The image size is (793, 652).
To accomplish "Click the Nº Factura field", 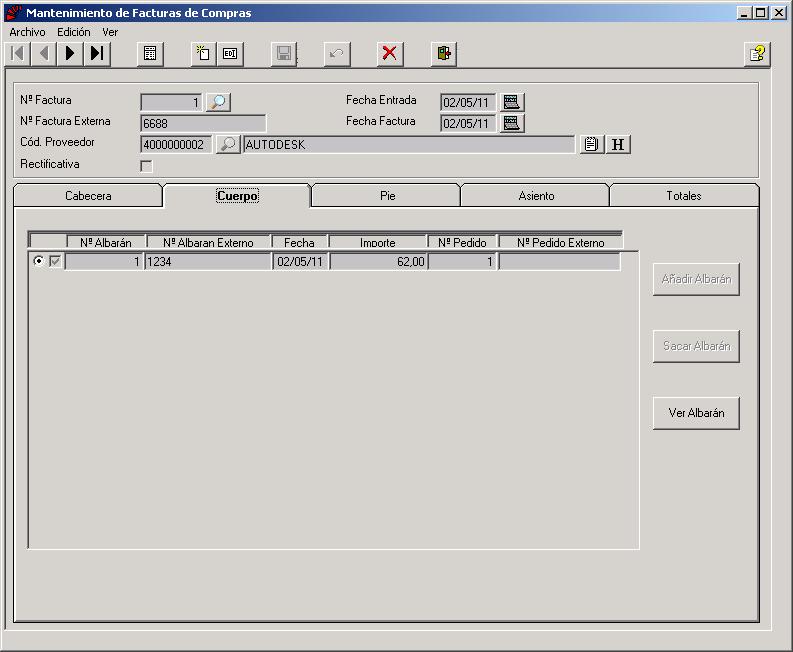I will tap(171, 103).
